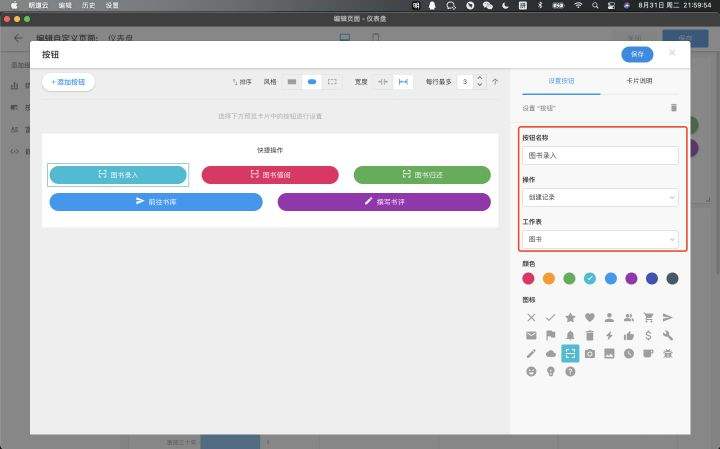Click the blue 保存 button

click(x=637, y=54)
